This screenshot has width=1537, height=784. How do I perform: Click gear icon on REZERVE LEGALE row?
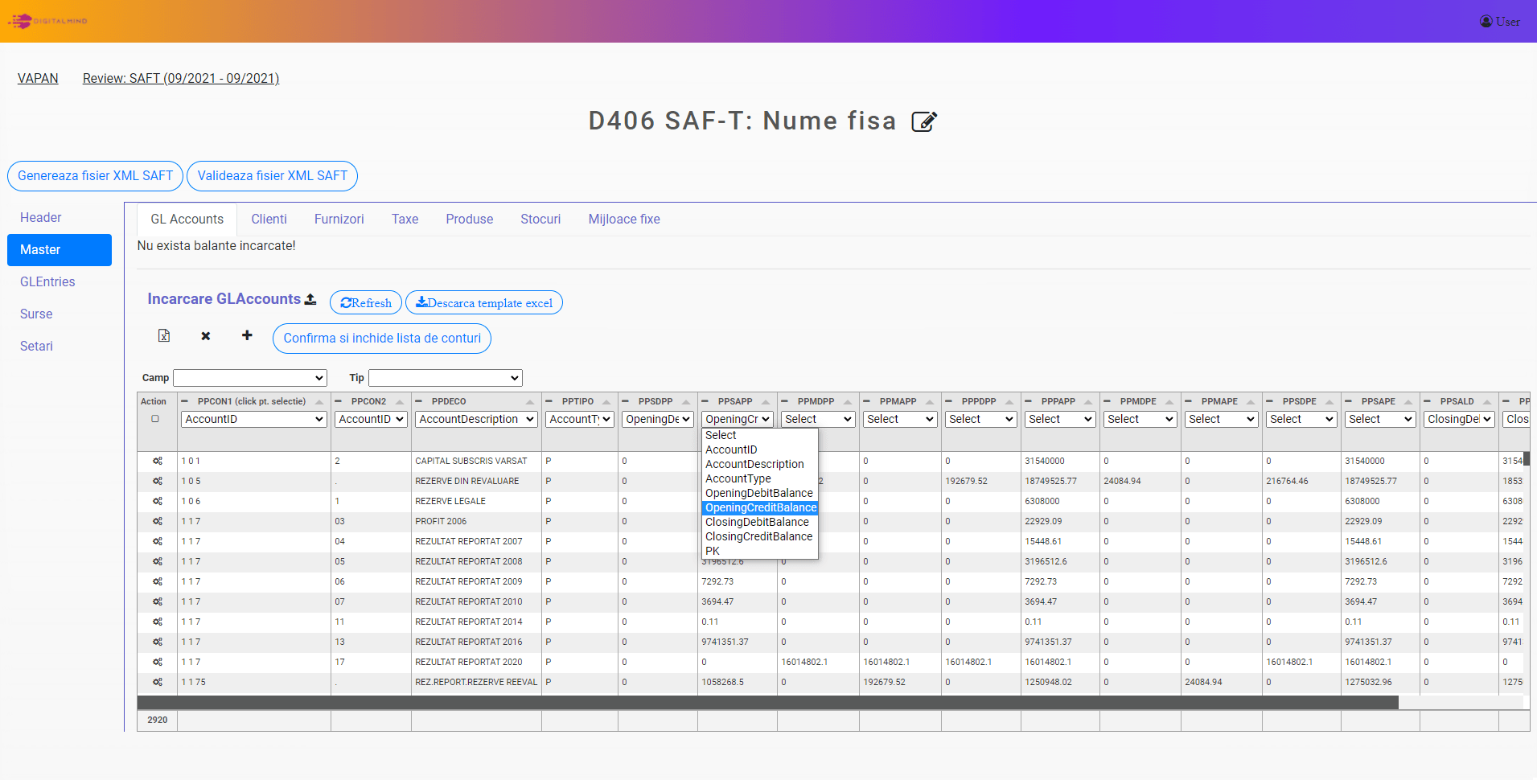(x=158, y=501)
